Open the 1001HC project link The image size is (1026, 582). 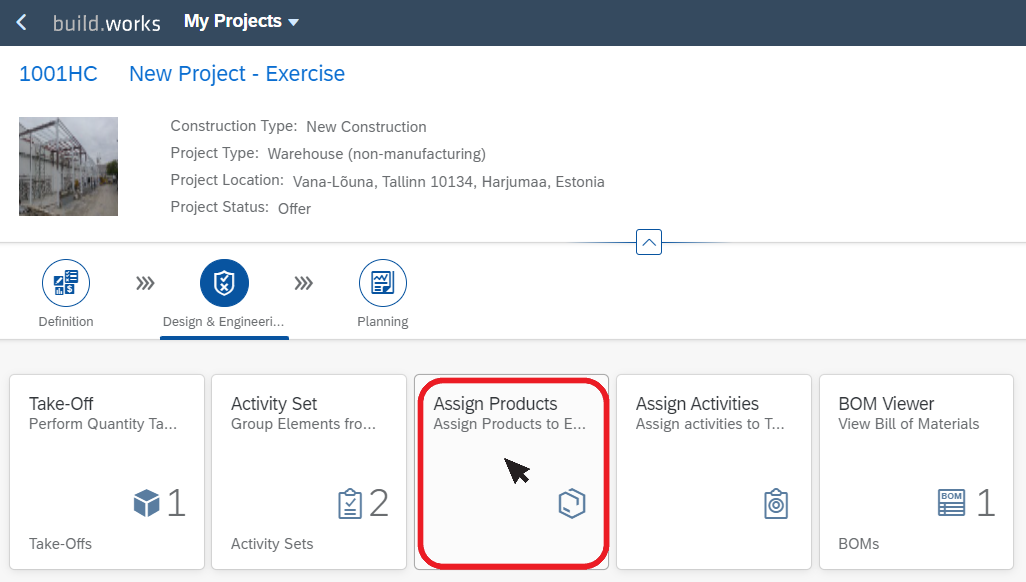(58, 74)
